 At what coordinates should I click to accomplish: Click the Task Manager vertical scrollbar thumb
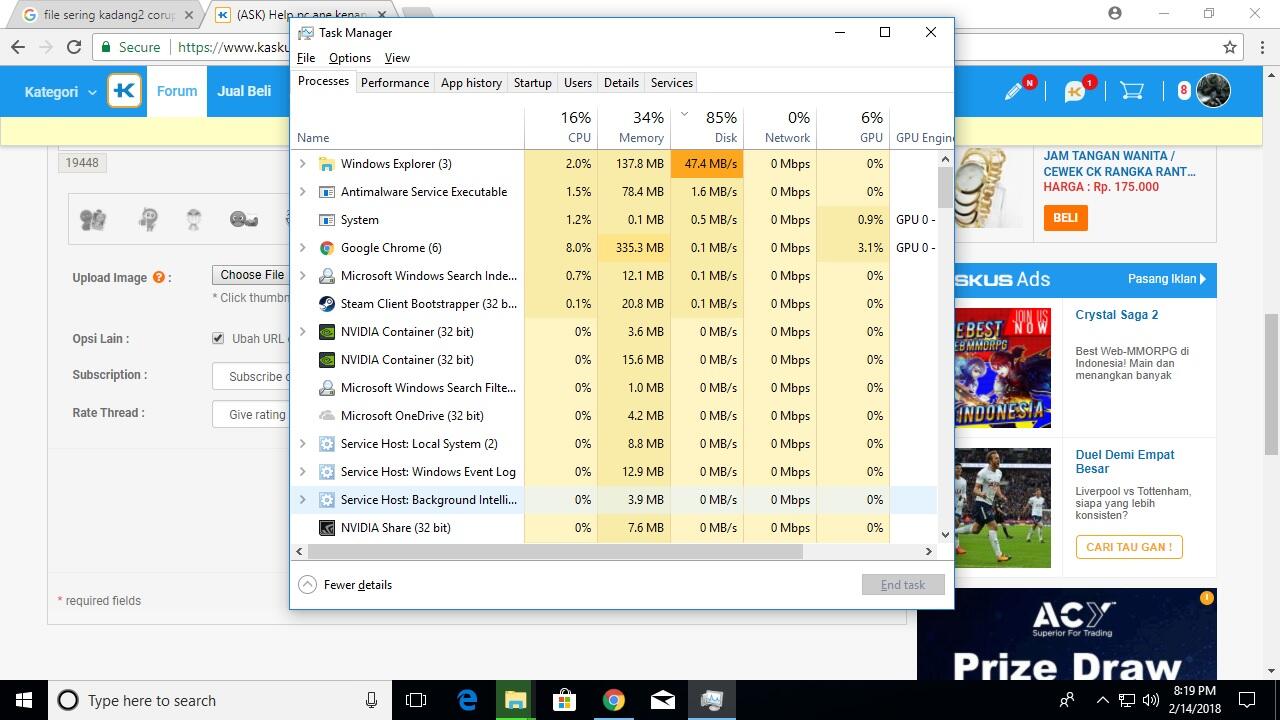click(945, 188)
